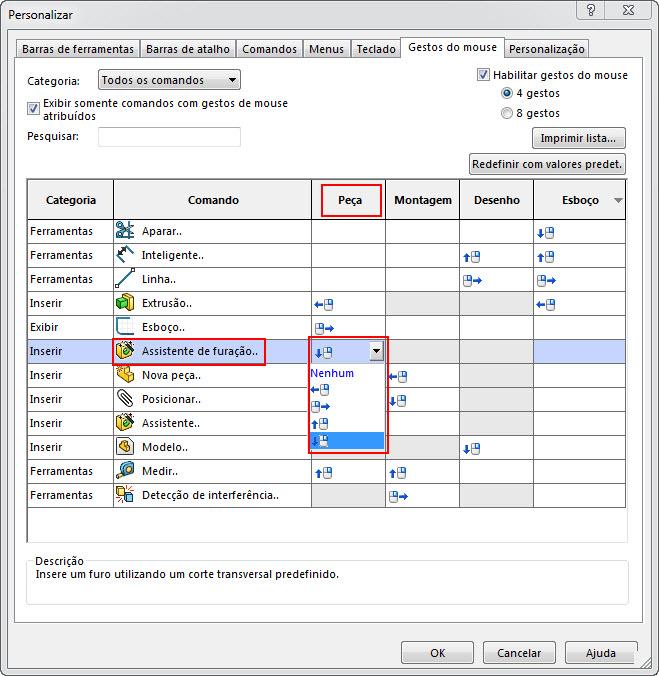
Task: Choose up gesture in dropdown list
Action: click(320, 424)
